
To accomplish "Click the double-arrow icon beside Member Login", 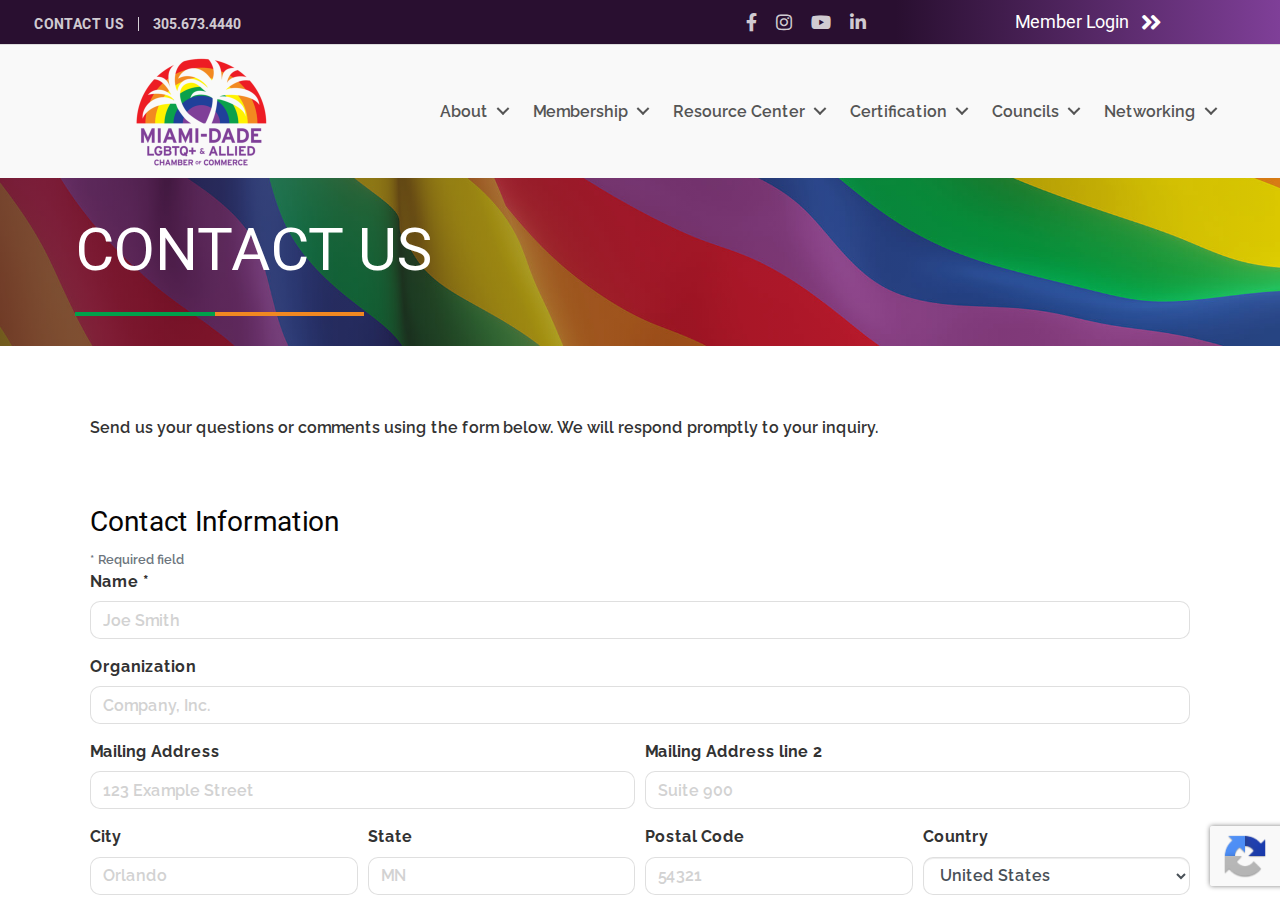I will click(1151, 22).
